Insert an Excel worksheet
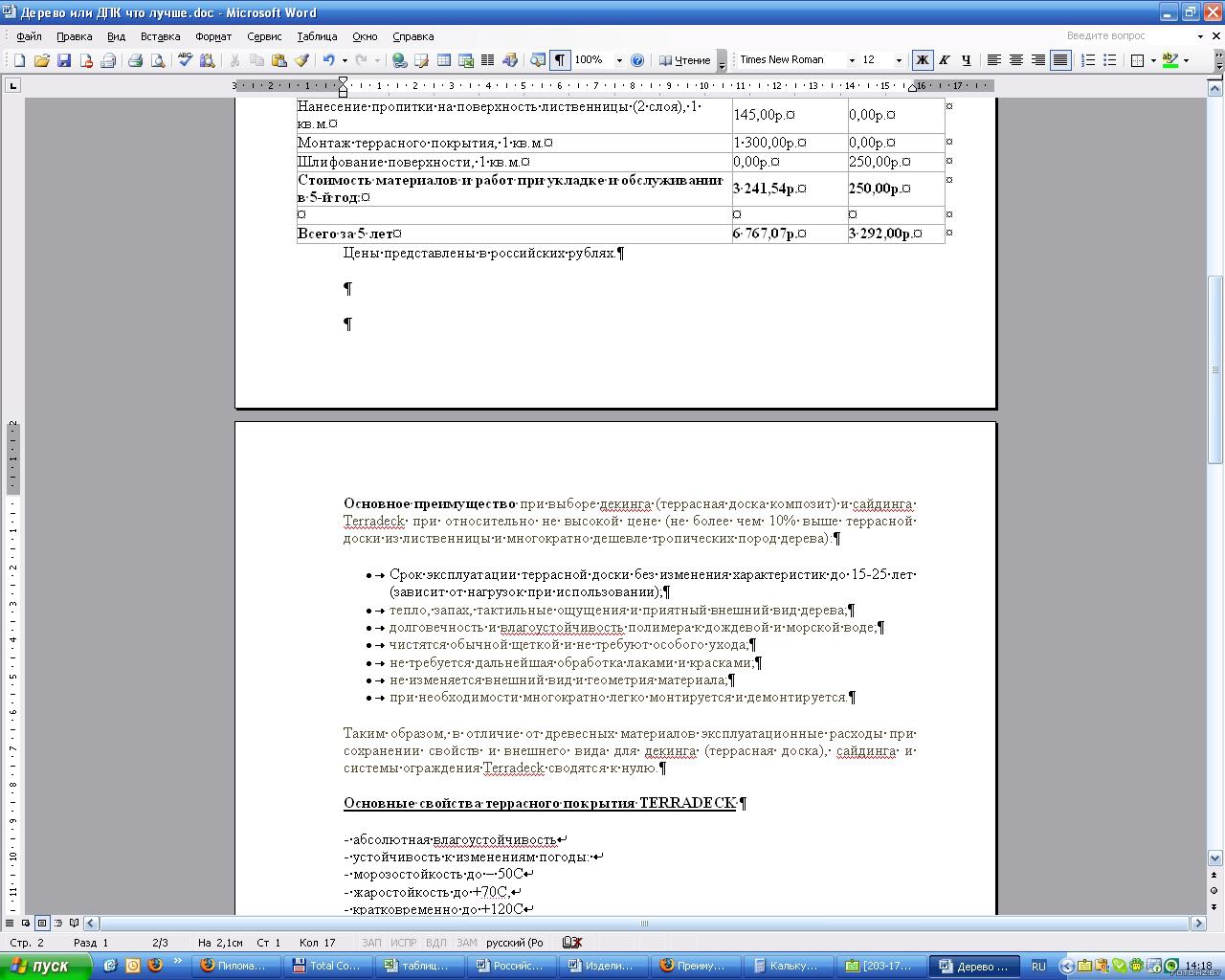Viewport: 1225px width, 980px height. tap(466, 60)
